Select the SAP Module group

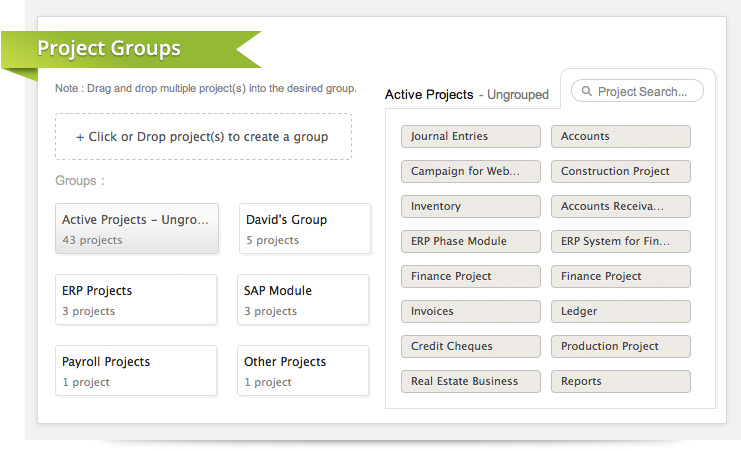[303, 300]
